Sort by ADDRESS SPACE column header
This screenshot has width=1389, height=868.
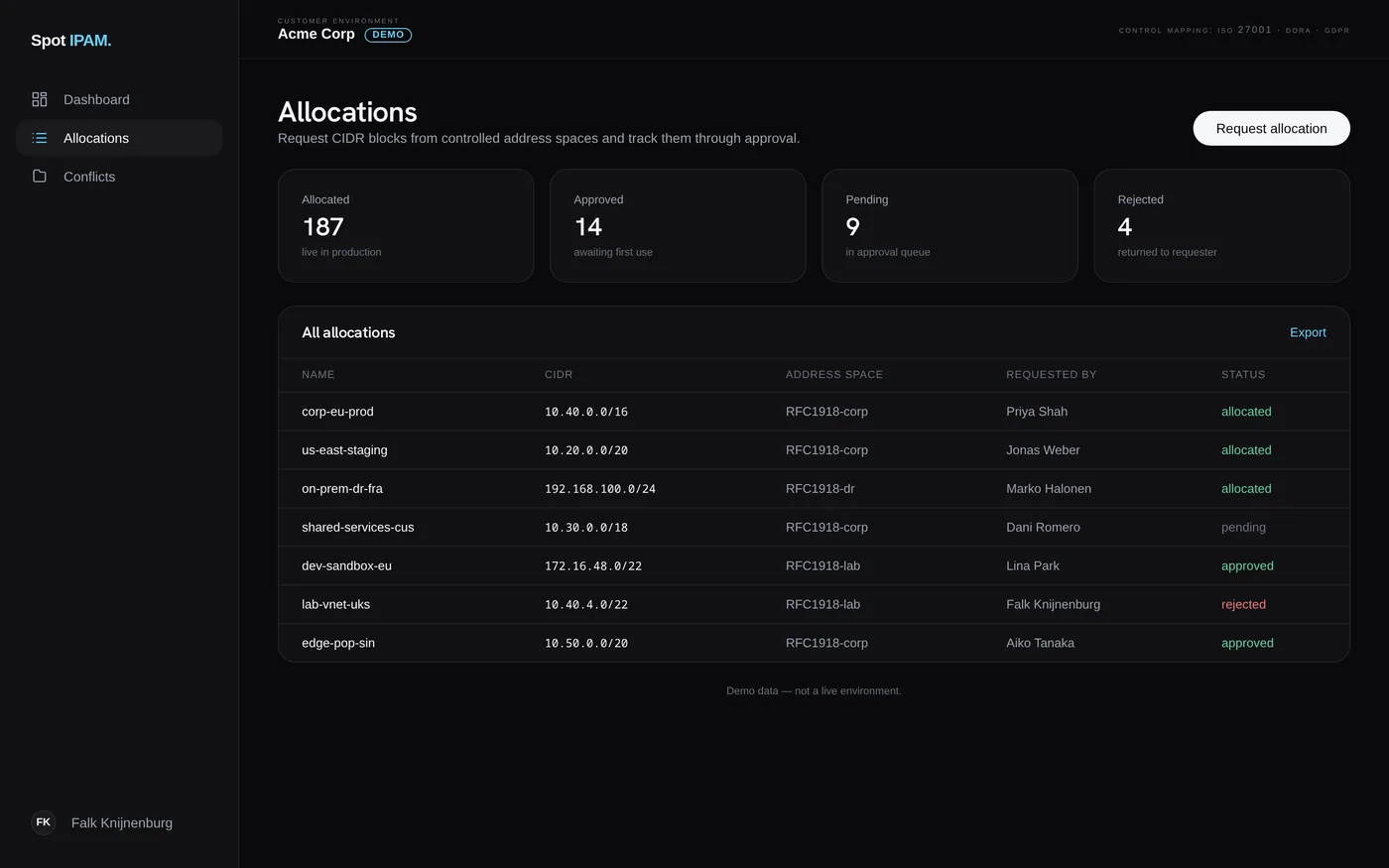(834, 374)
